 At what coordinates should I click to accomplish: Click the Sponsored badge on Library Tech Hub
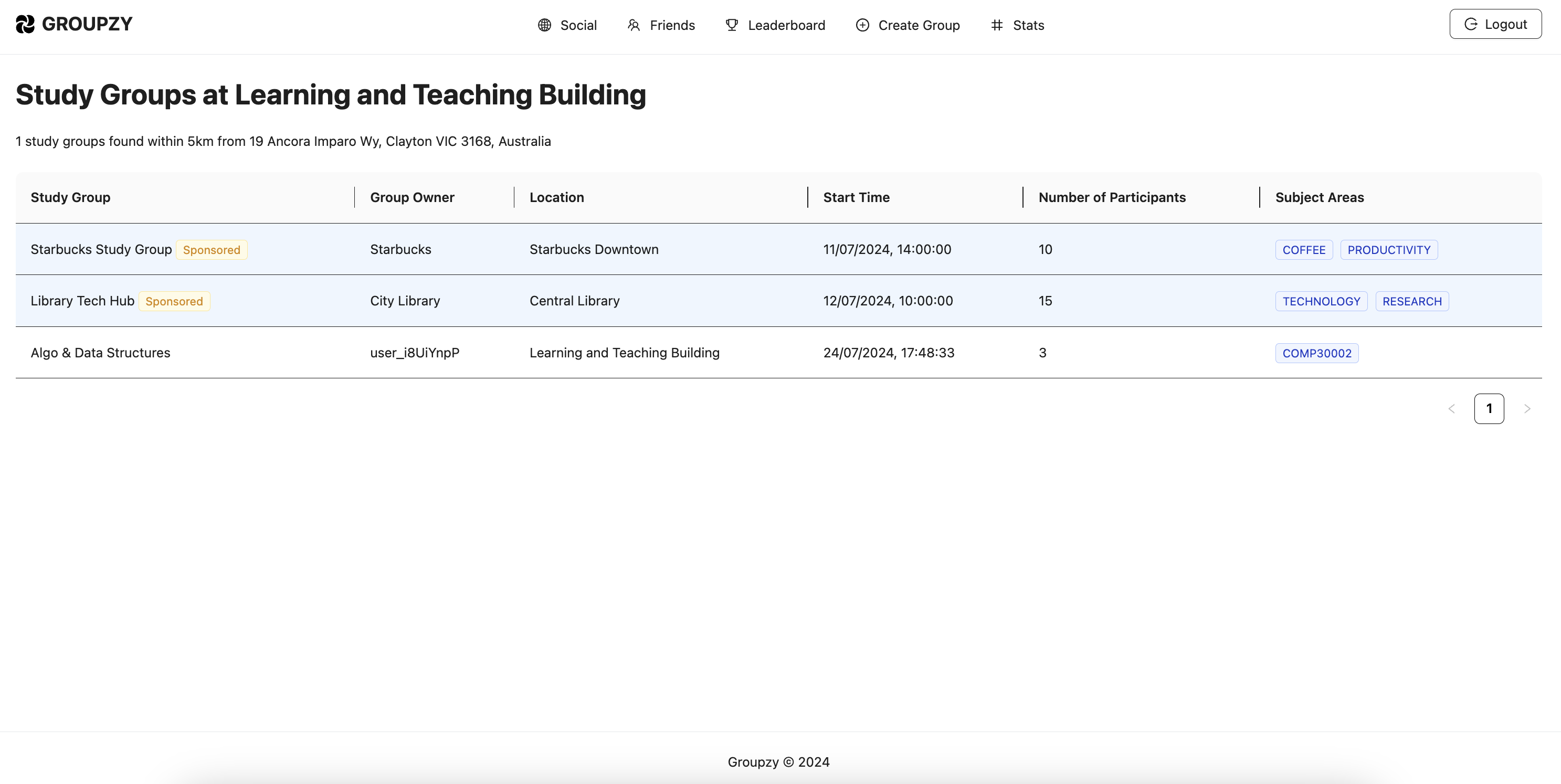tap(174, 301)
